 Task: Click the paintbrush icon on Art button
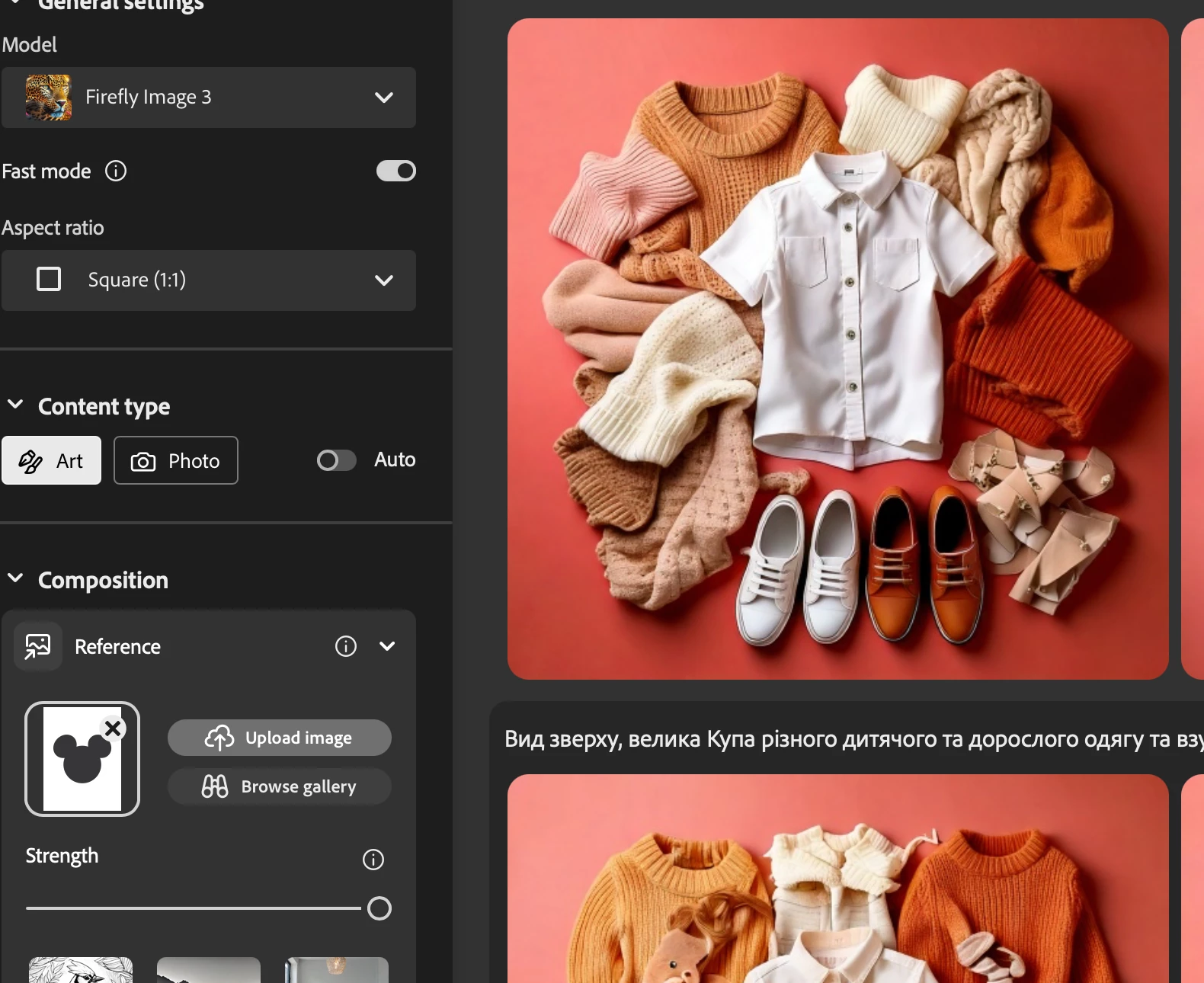(30, 461)
